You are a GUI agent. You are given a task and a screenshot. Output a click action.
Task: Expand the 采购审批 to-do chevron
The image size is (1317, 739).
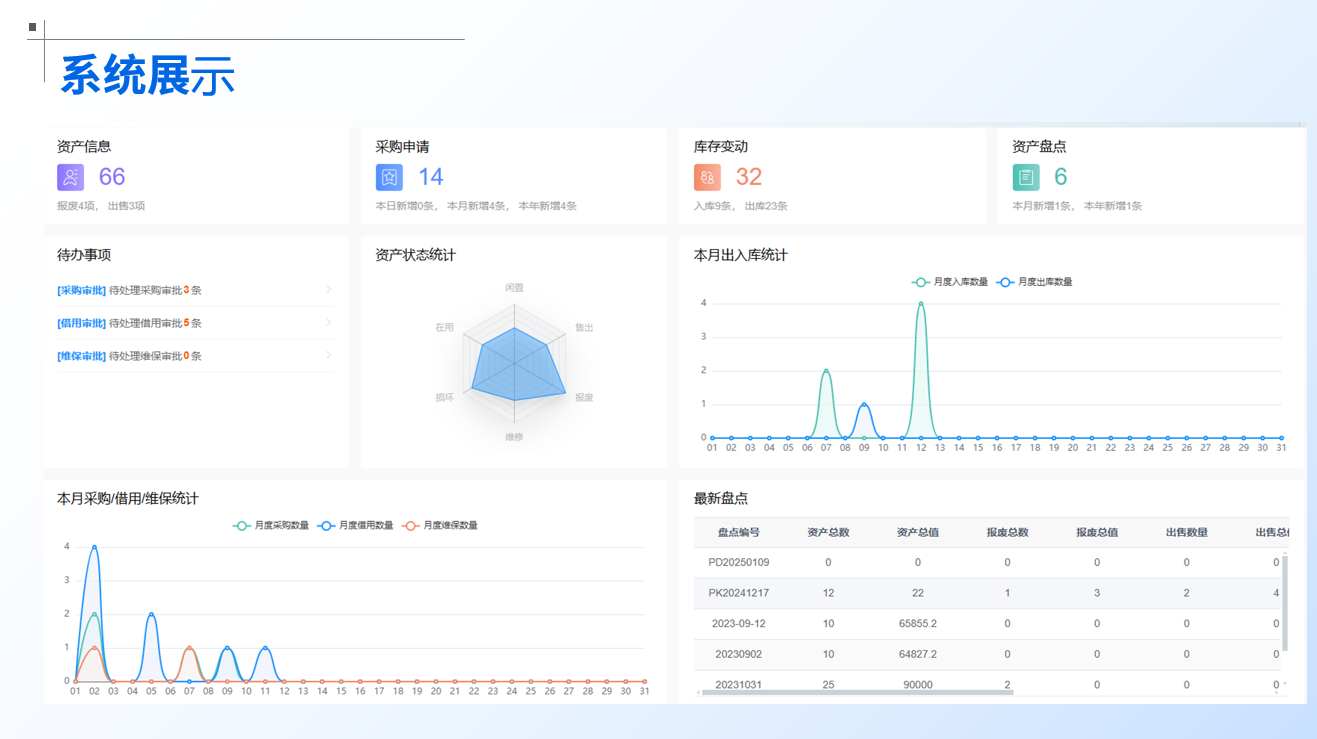point(328,290)
